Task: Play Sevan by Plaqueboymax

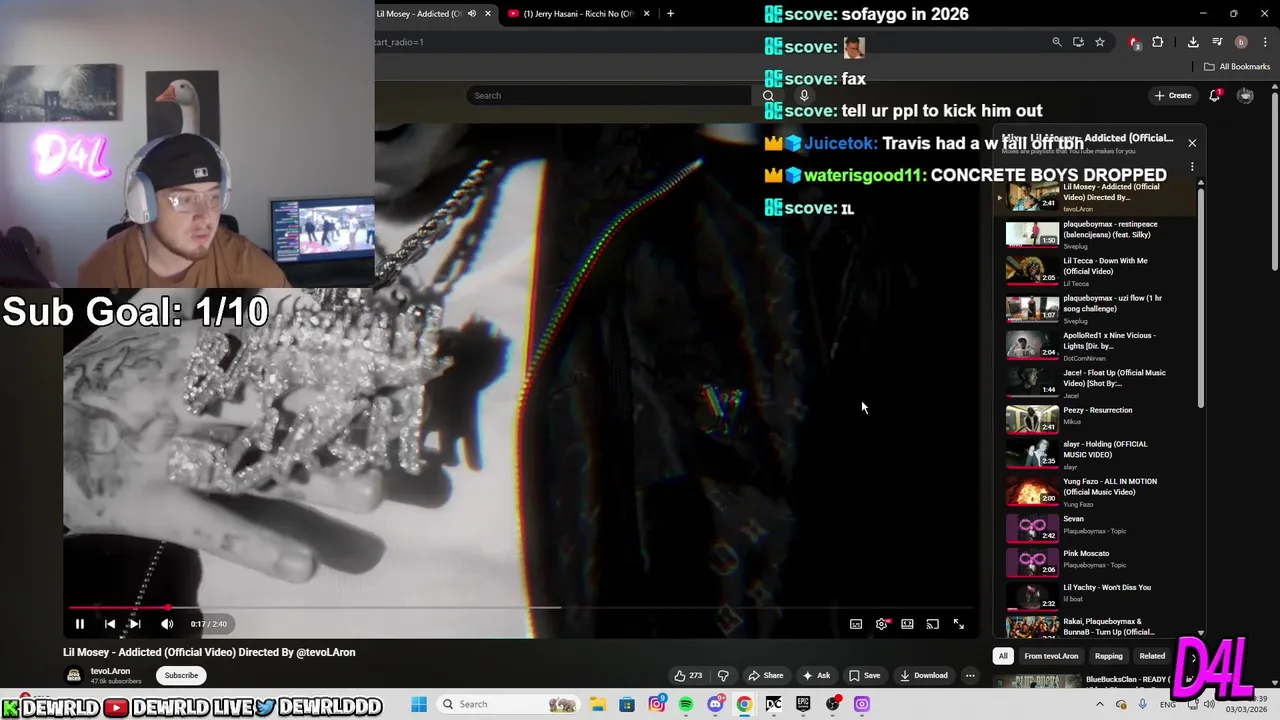Action: coord(1098,527)
